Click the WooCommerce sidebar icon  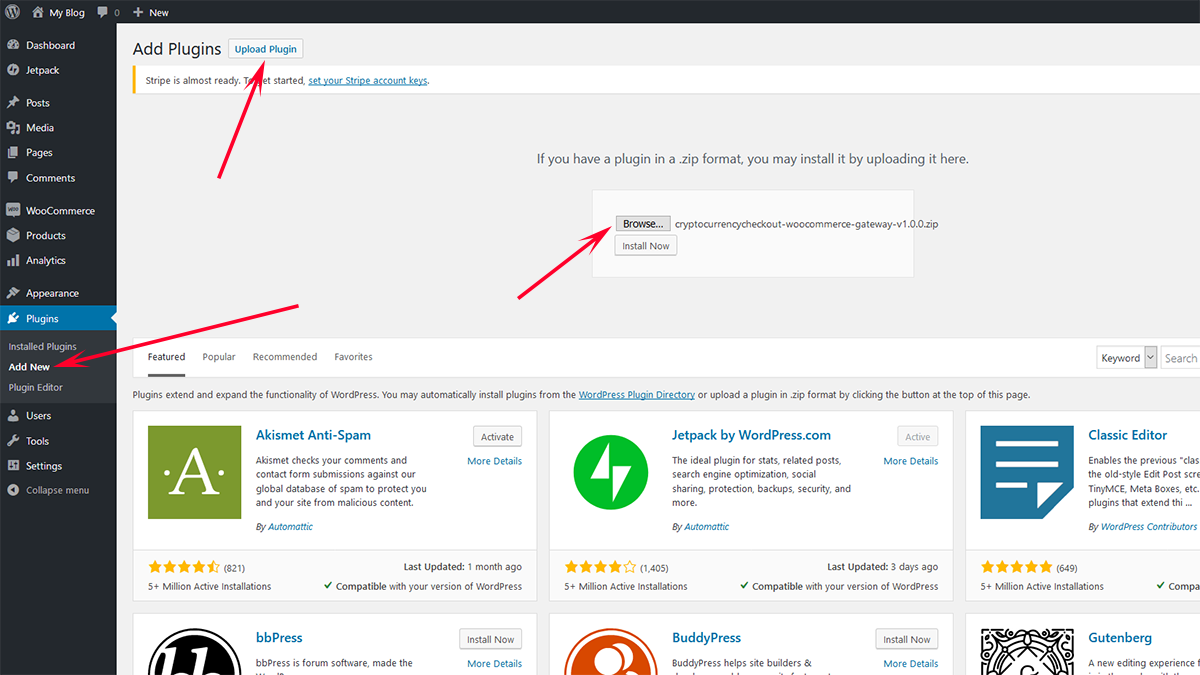tap(13, 211)
